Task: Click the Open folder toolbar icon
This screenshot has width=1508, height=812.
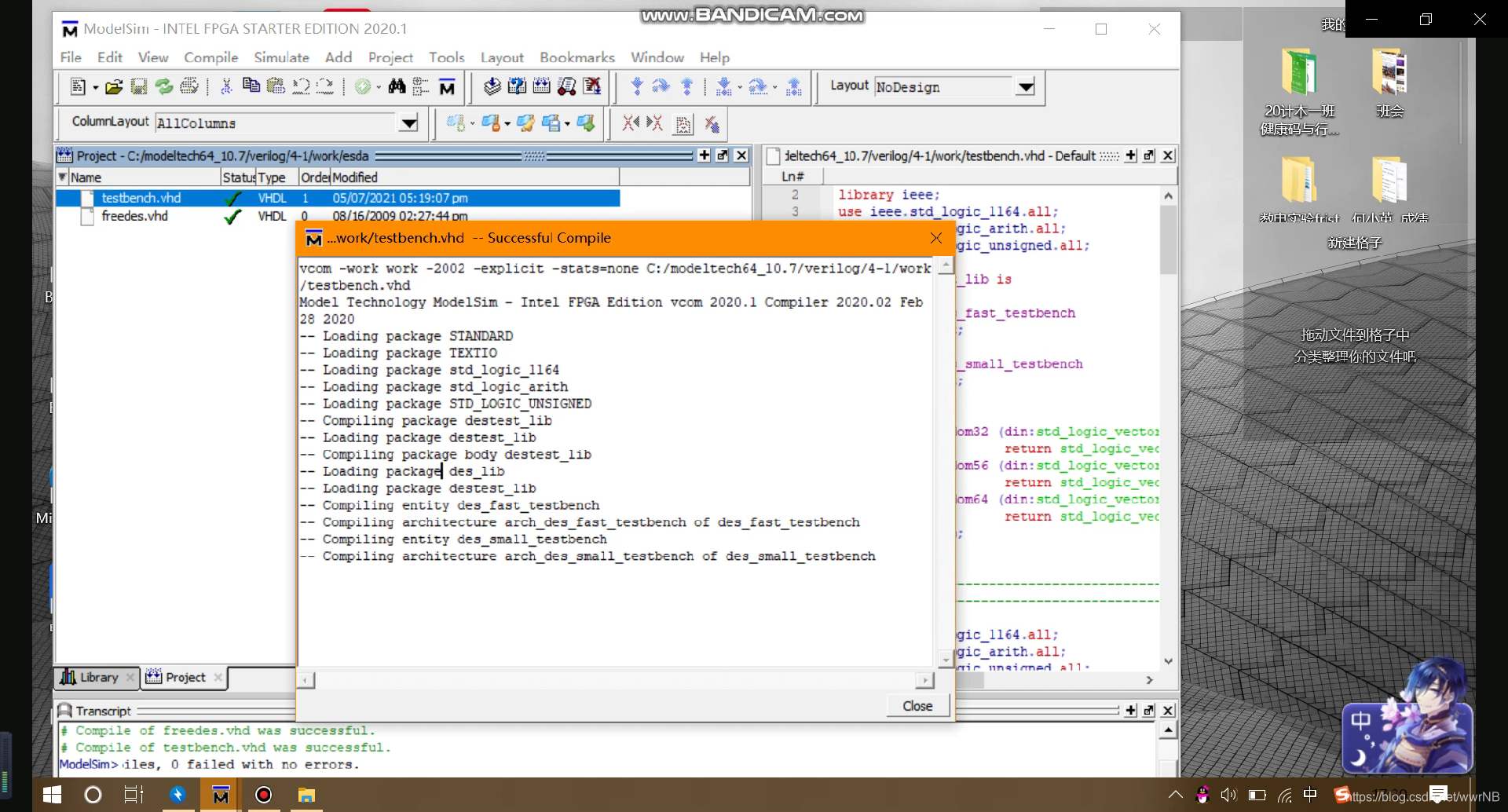Action: click(x=114, y=86)
